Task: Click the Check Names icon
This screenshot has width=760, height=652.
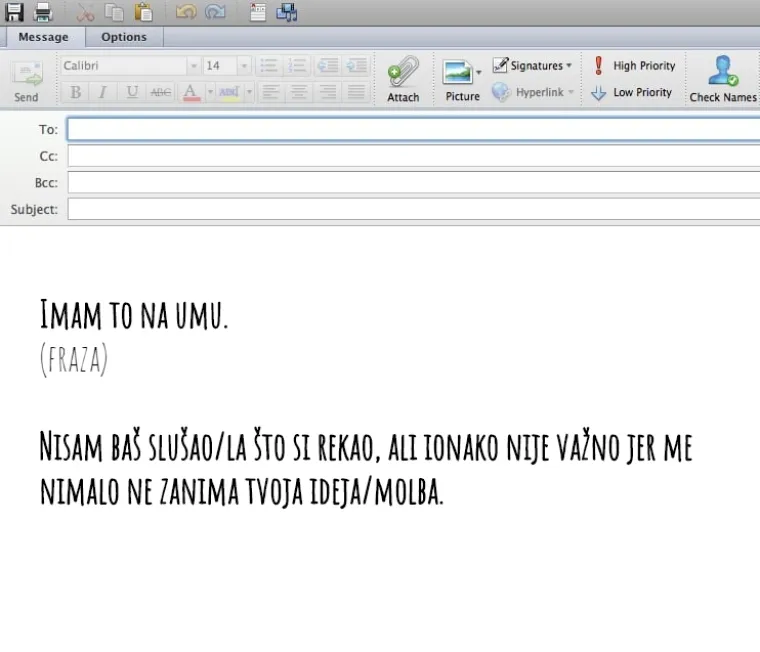Action: click(x=722, y=78)
